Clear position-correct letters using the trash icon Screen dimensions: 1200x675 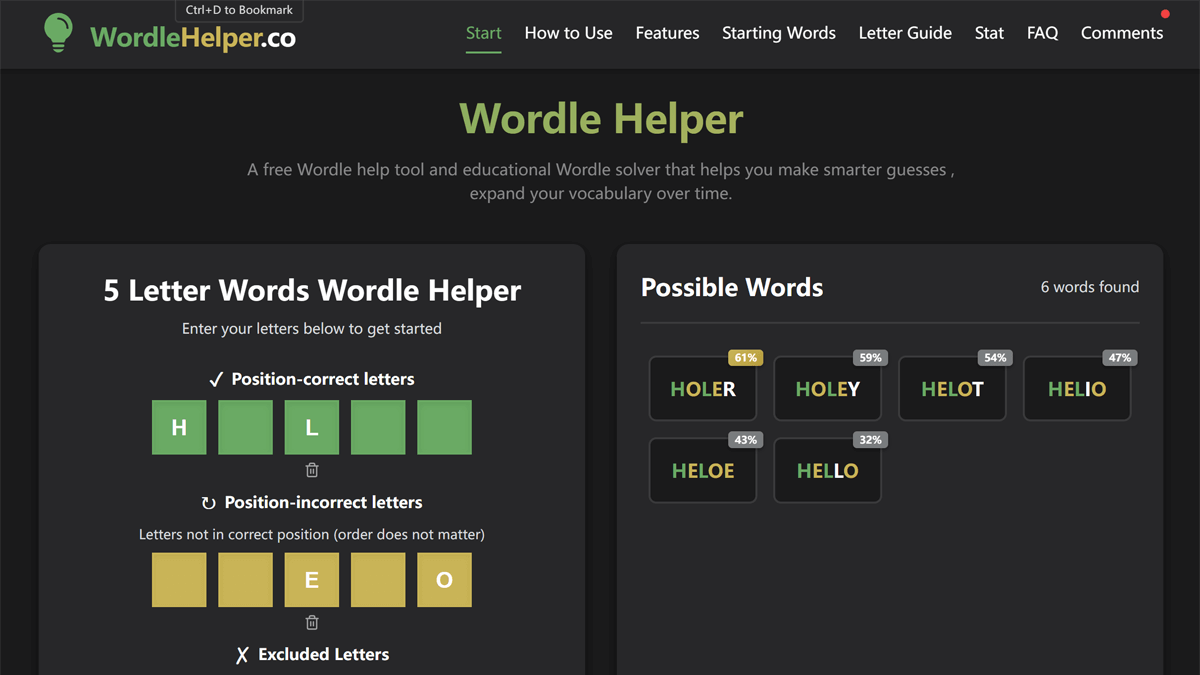point(311,470)
